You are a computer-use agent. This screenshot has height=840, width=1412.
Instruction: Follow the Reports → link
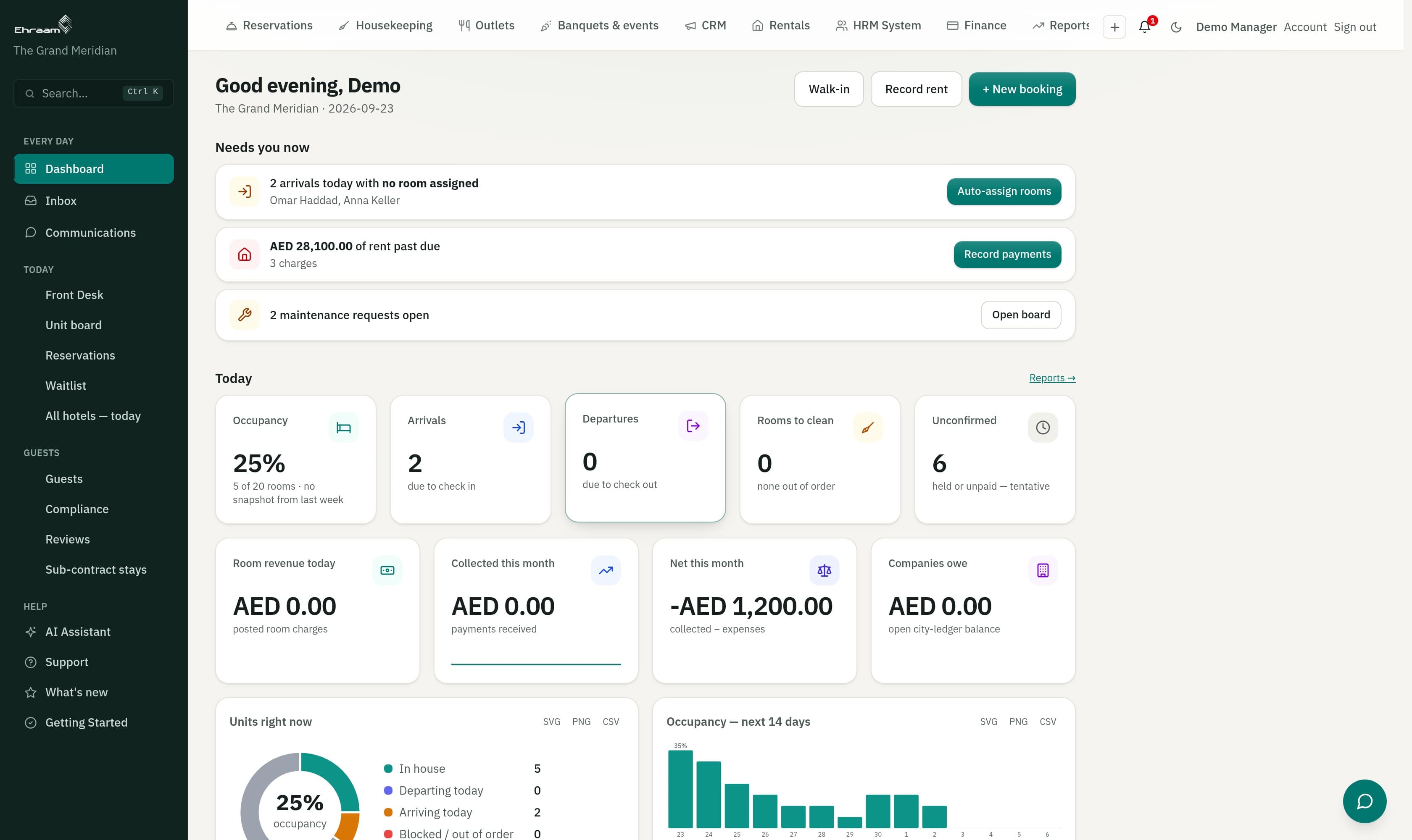point(1052,378)
